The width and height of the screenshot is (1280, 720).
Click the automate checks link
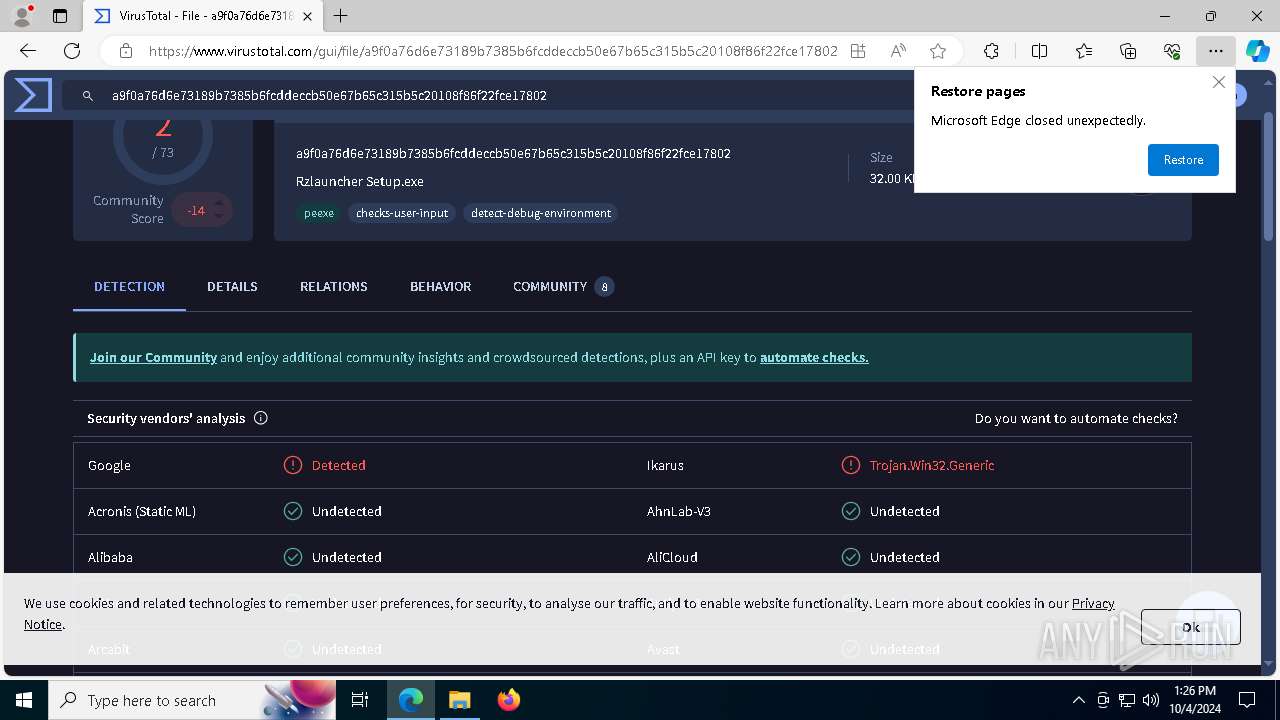814,357
